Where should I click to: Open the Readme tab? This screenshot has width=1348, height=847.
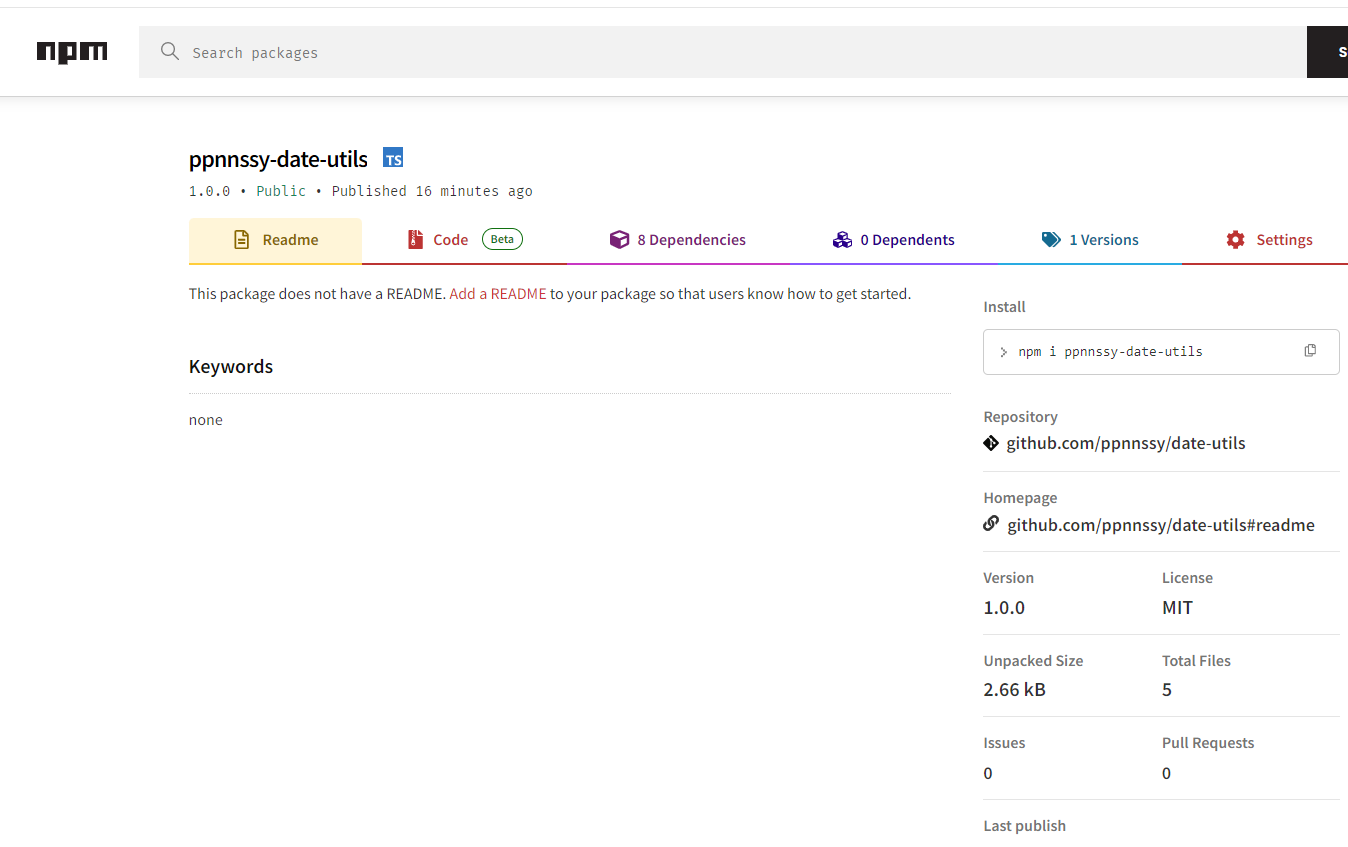(275, 240)
